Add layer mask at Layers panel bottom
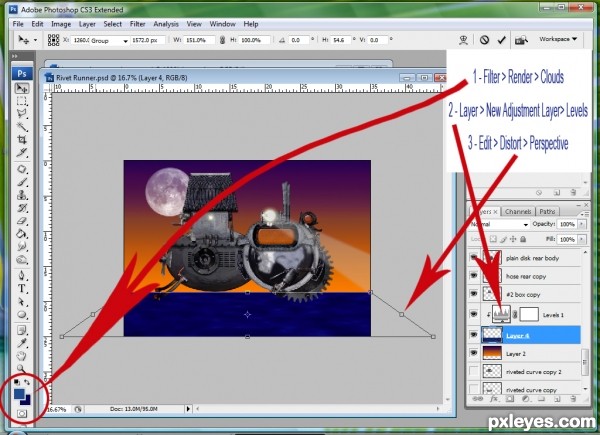Image resolution: width=600 pixels, height=435 pixels. 509,399
